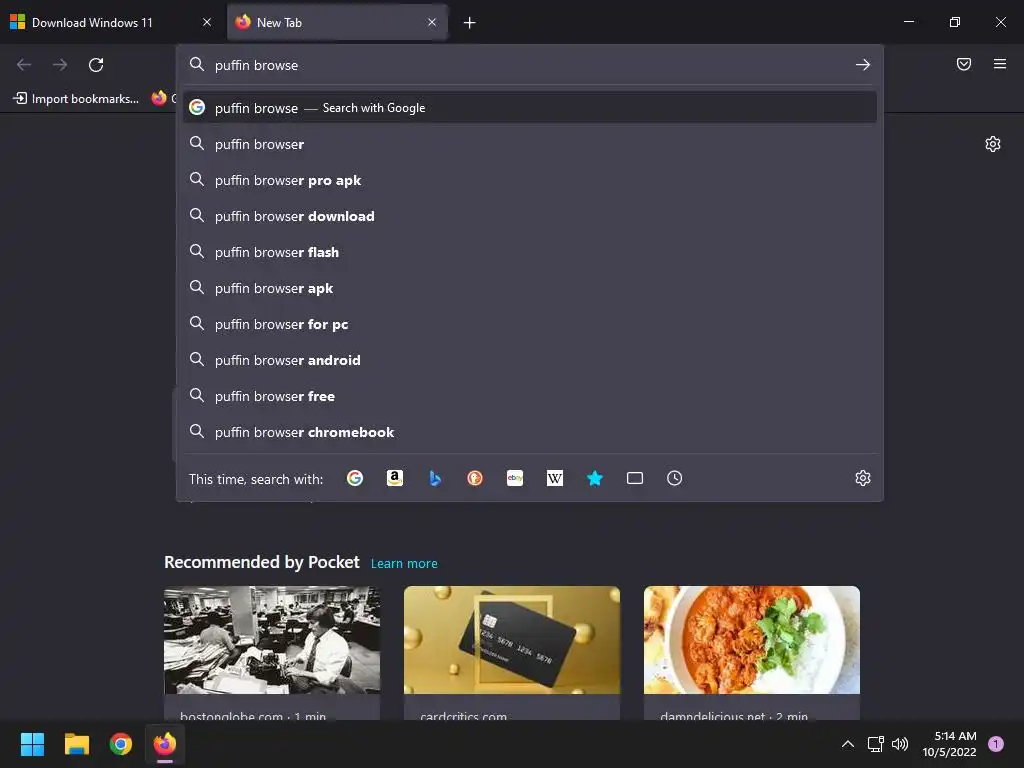This screenshot has height=768, width=1024.
Task: Open network status icon in tray
Action: point(875,744)
